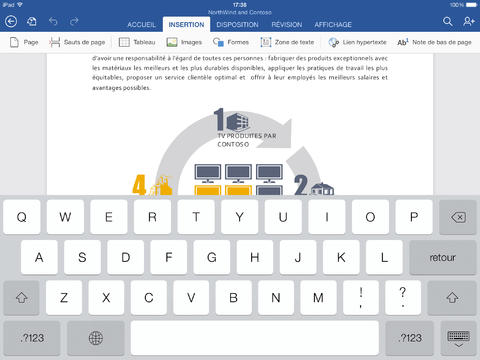Tap the X key

[106, 297]
